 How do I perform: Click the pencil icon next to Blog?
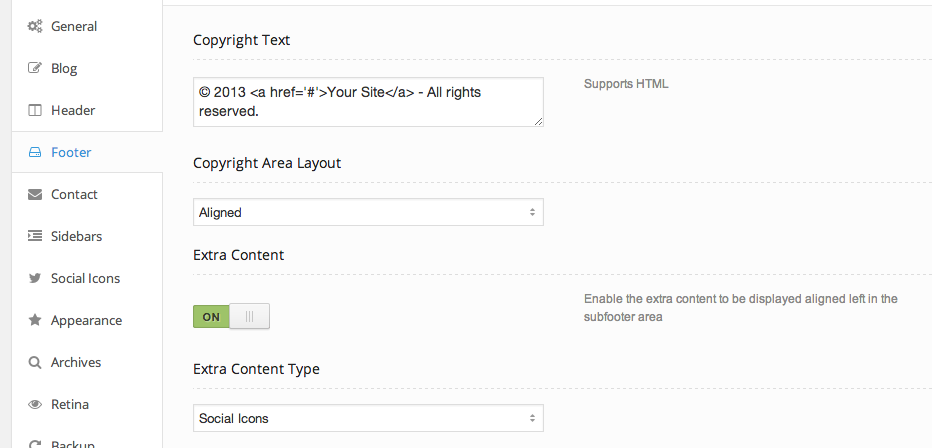tap(35, 69)
